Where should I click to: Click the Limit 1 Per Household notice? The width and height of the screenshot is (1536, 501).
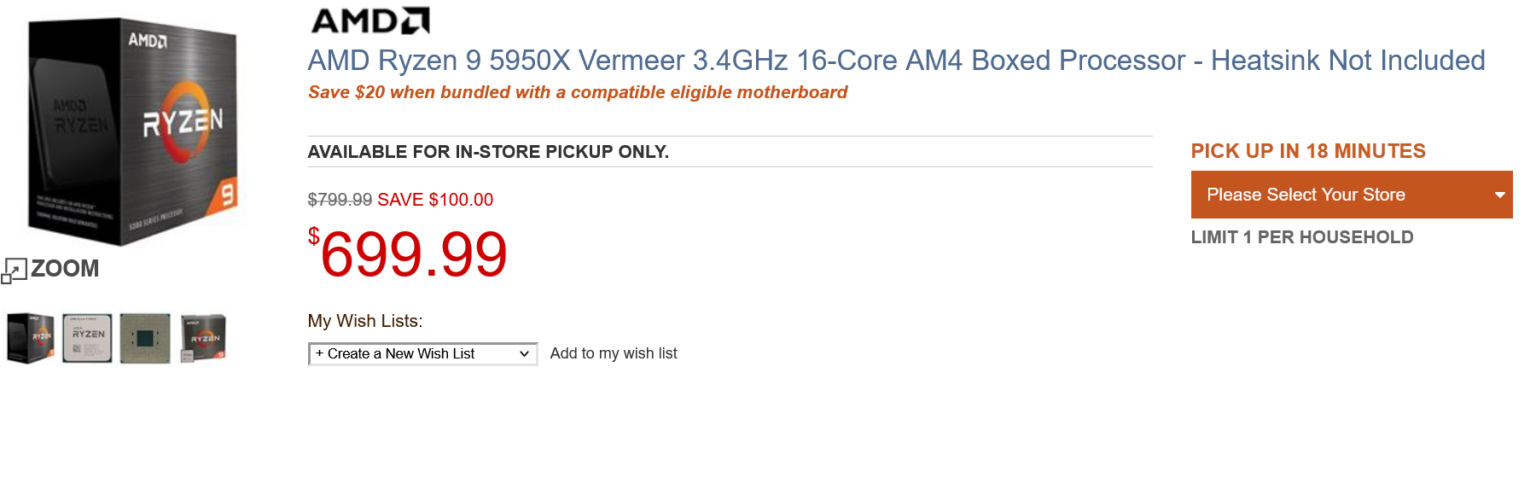[1302, 238]
